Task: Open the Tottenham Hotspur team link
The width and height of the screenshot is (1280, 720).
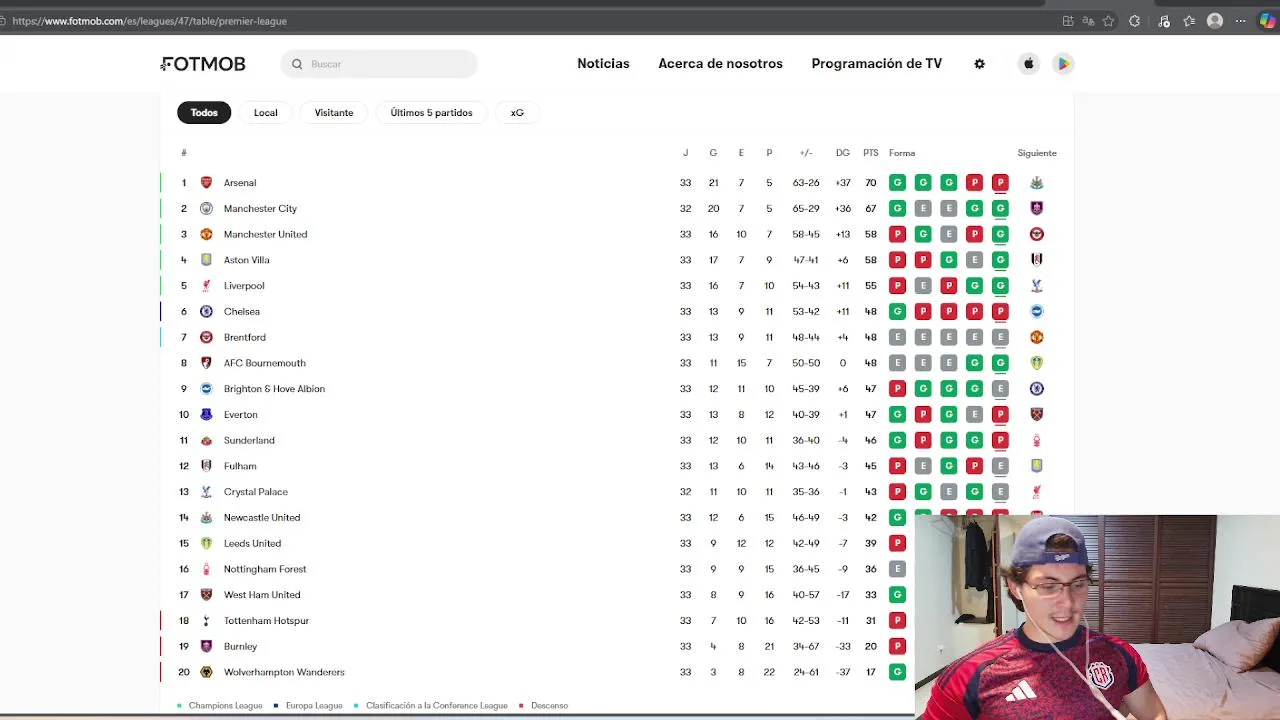Action: point(266,621)
